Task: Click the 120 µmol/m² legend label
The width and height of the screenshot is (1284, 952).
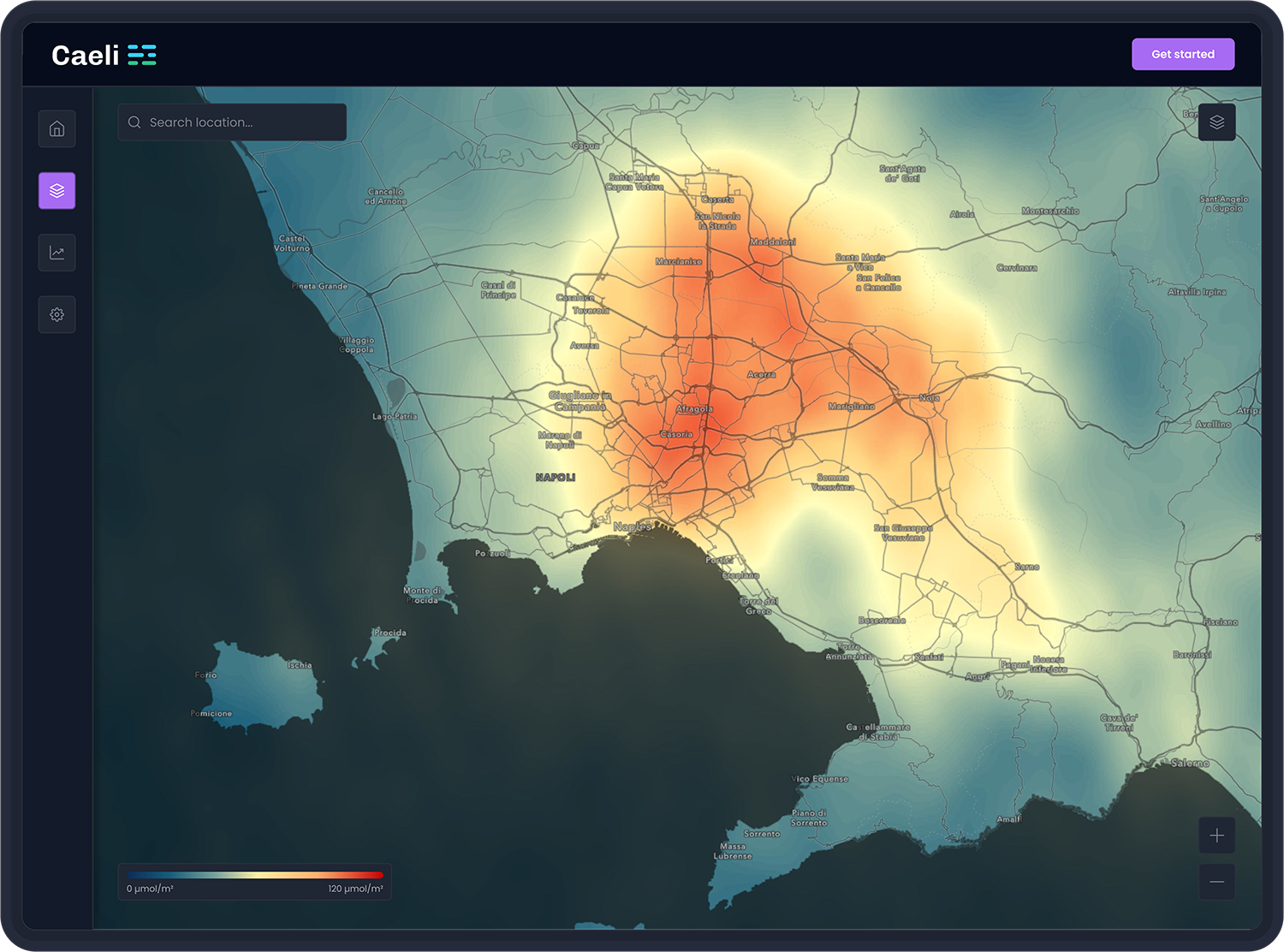Action: coord(355,889)
